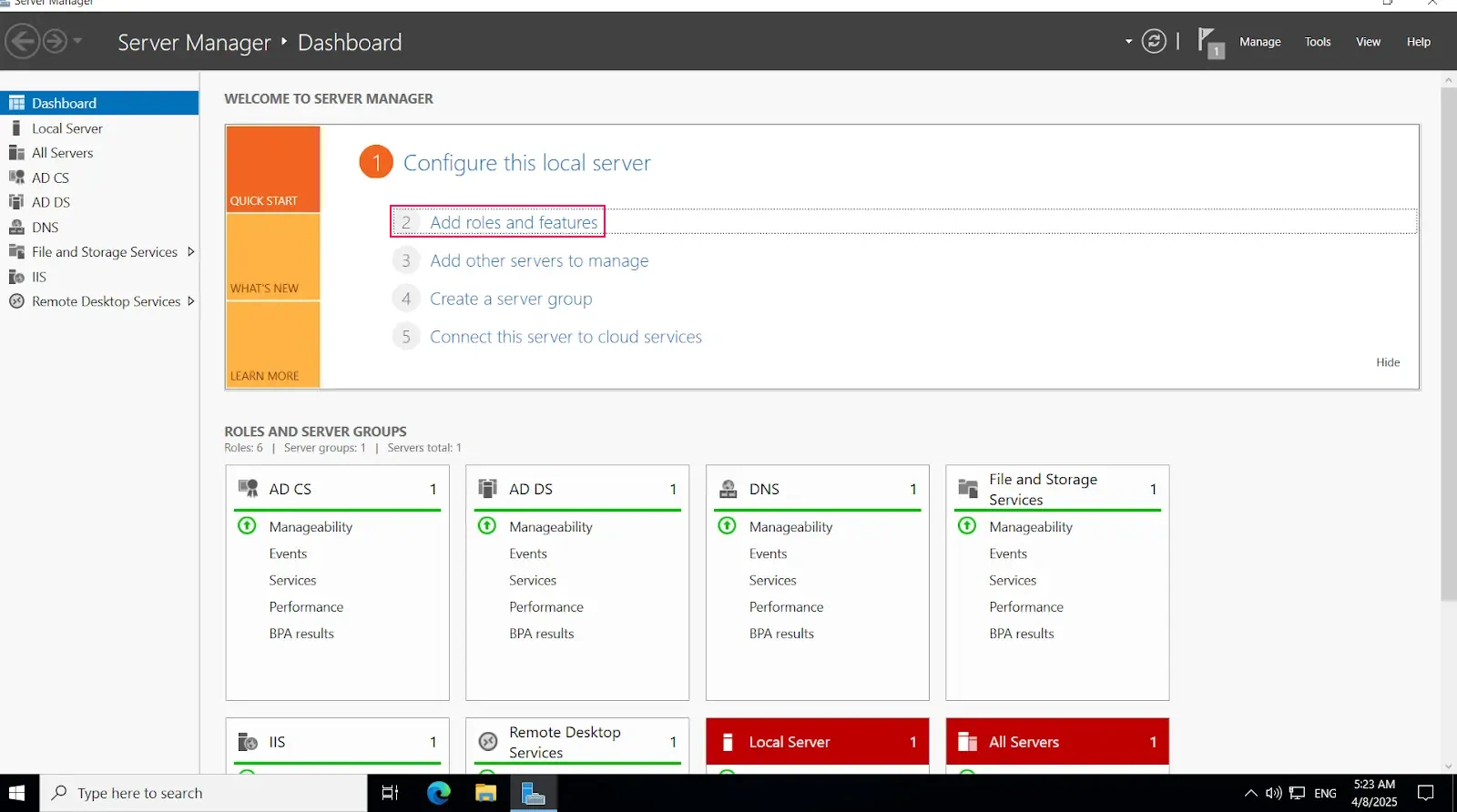Click Manageability status icon in AD CS tile
1457x812 pixels.
[x=247, y=526]
